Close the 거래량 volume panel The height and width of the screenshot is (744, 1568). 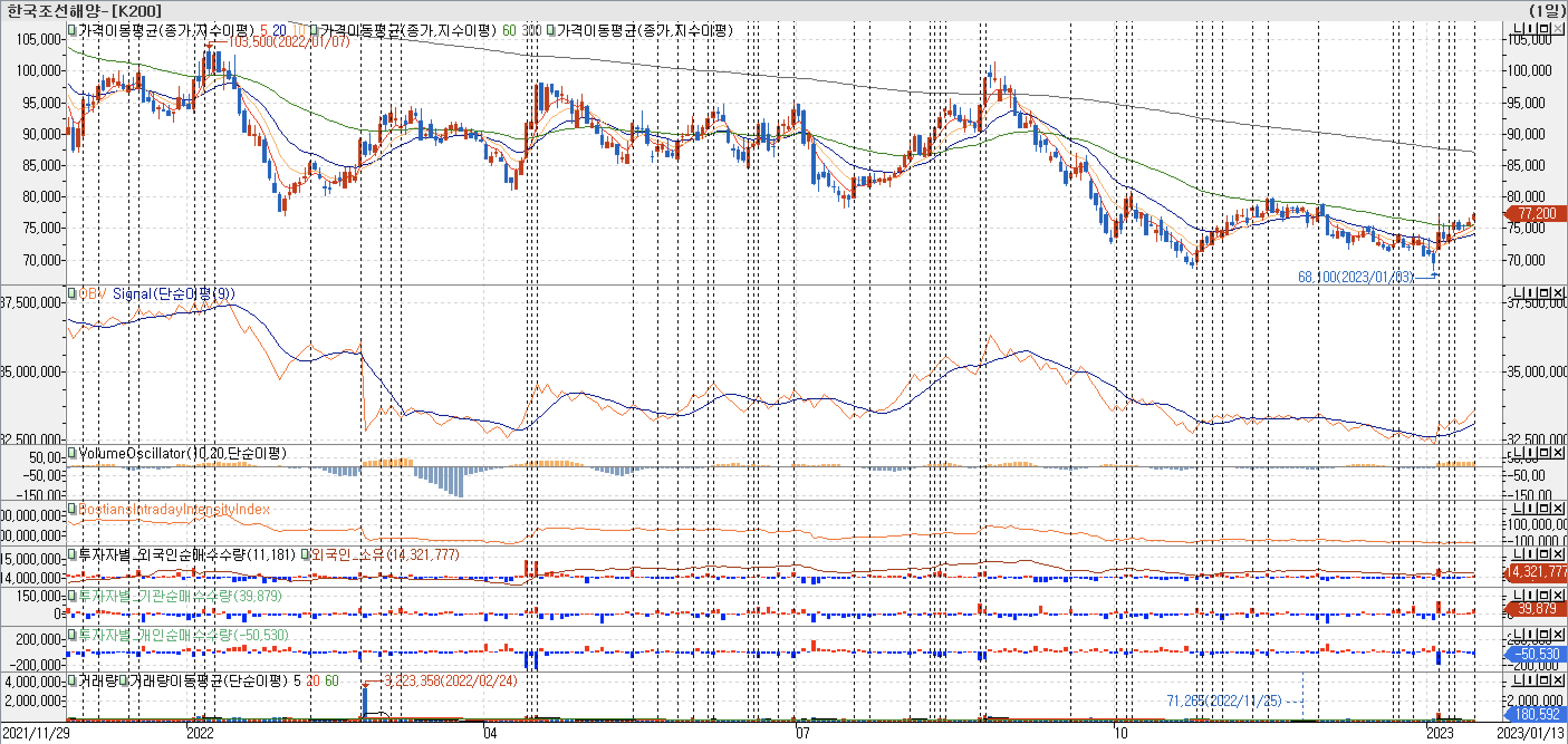click(x=1557, y=679)
